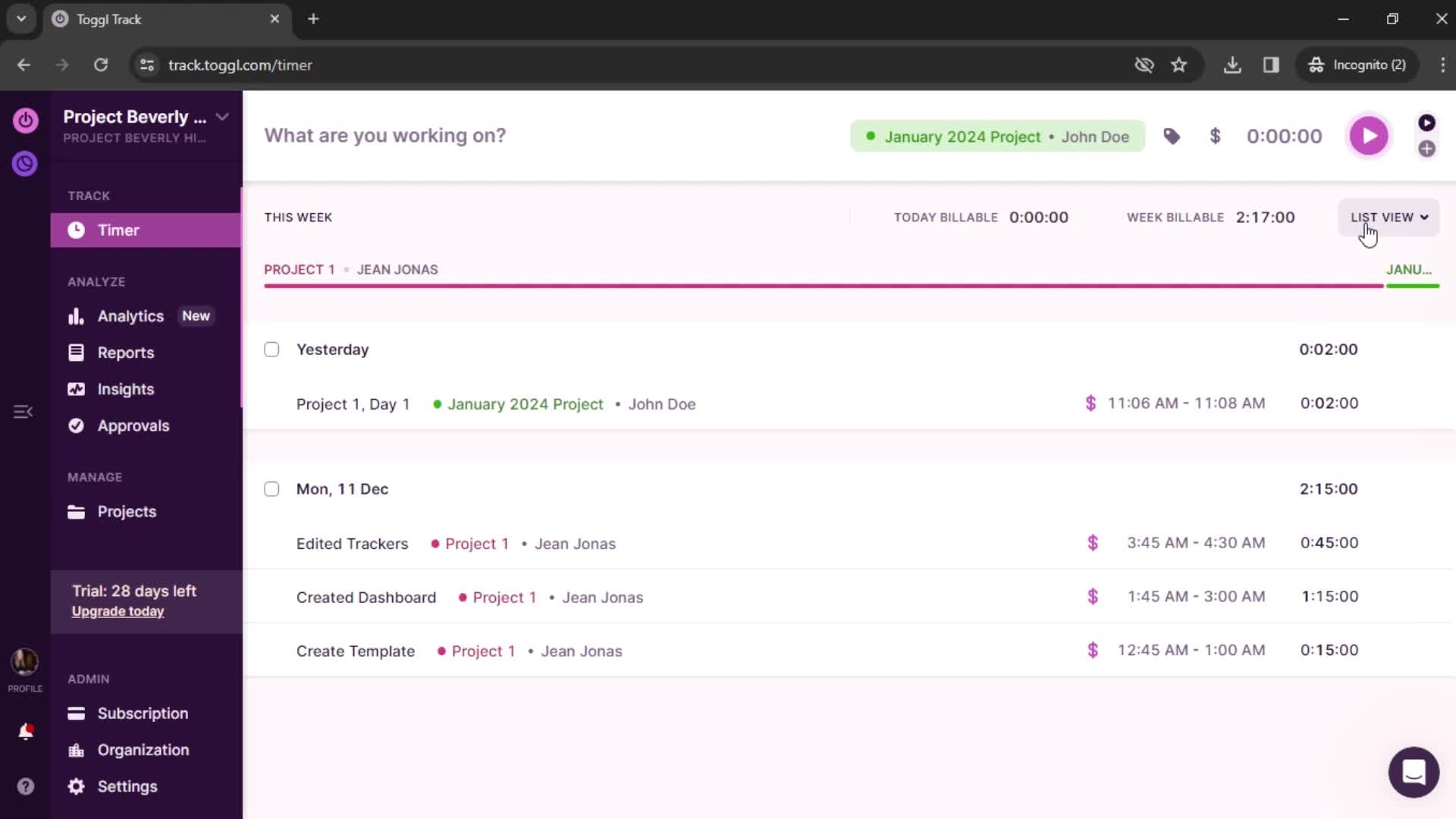
Task: Open Insights panel
Action: [x=125, y=389]
